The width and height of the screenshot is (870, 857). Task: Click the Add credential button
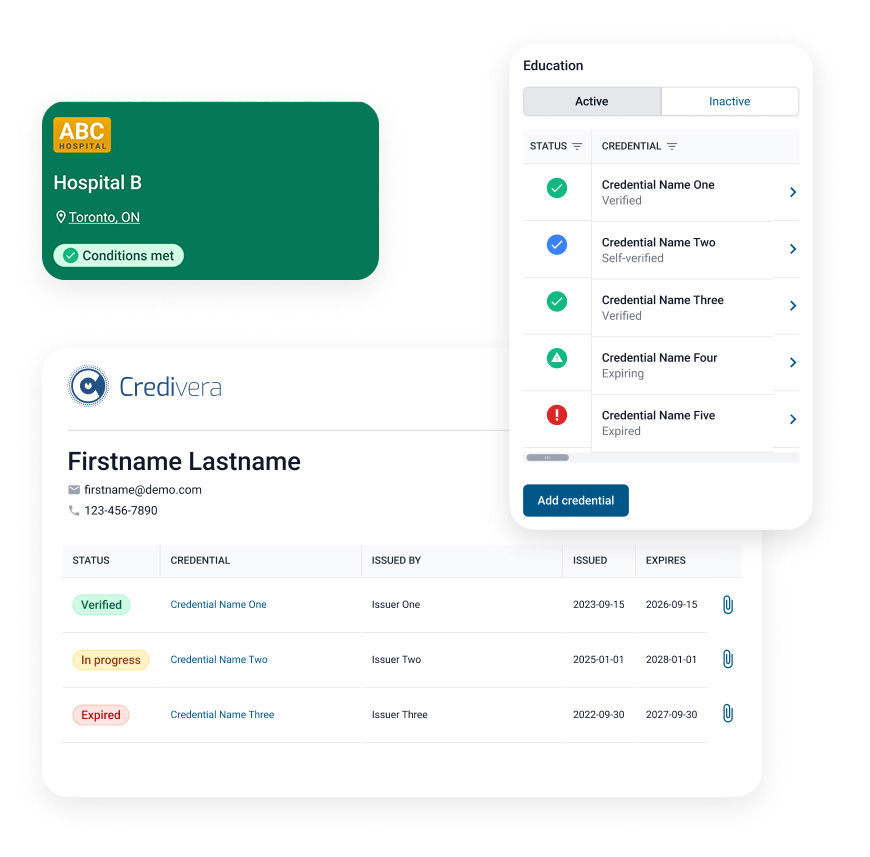coord(576,500)
